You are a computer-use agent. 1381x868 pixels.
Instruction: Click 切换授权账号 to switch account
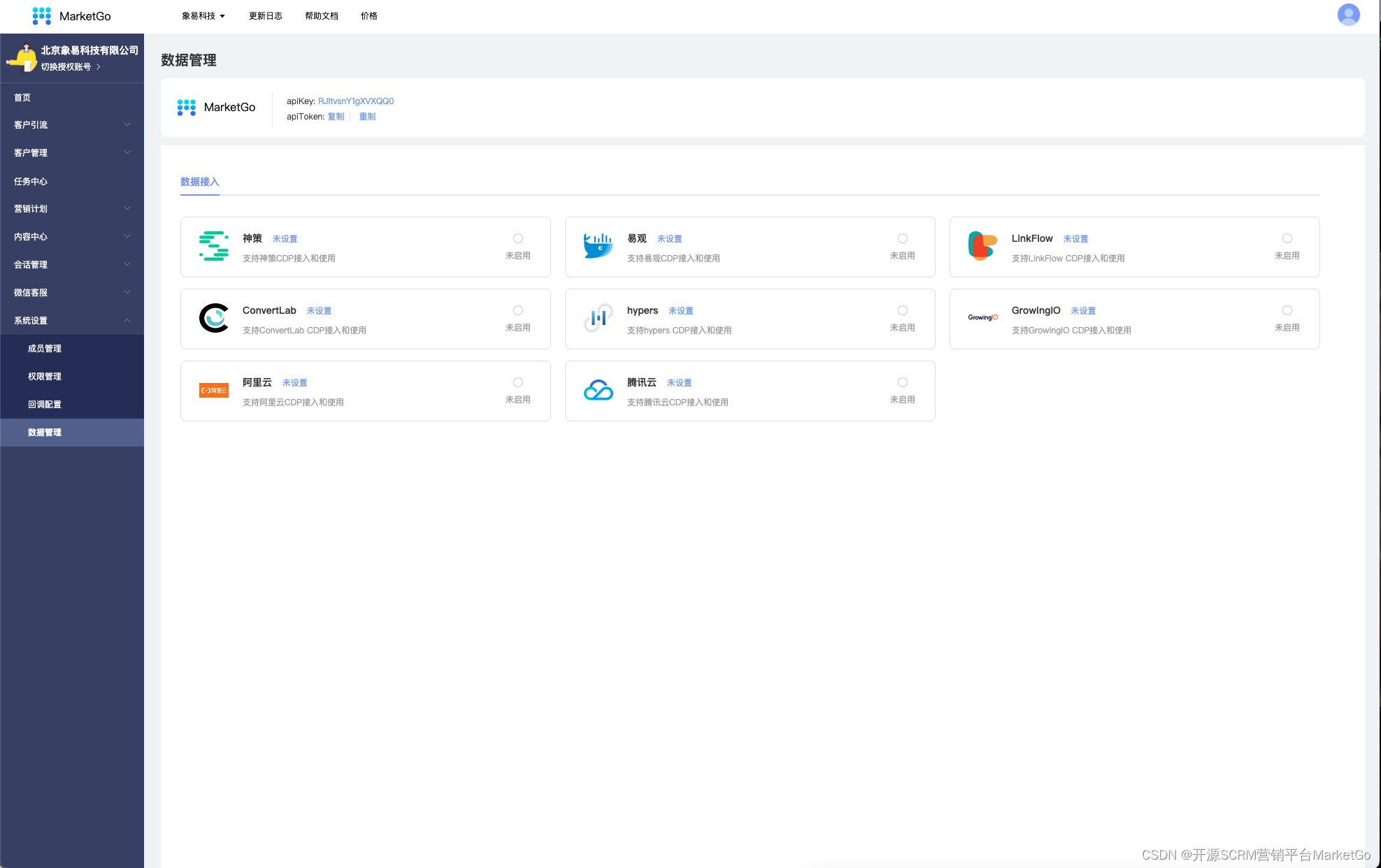pos(70,67)
